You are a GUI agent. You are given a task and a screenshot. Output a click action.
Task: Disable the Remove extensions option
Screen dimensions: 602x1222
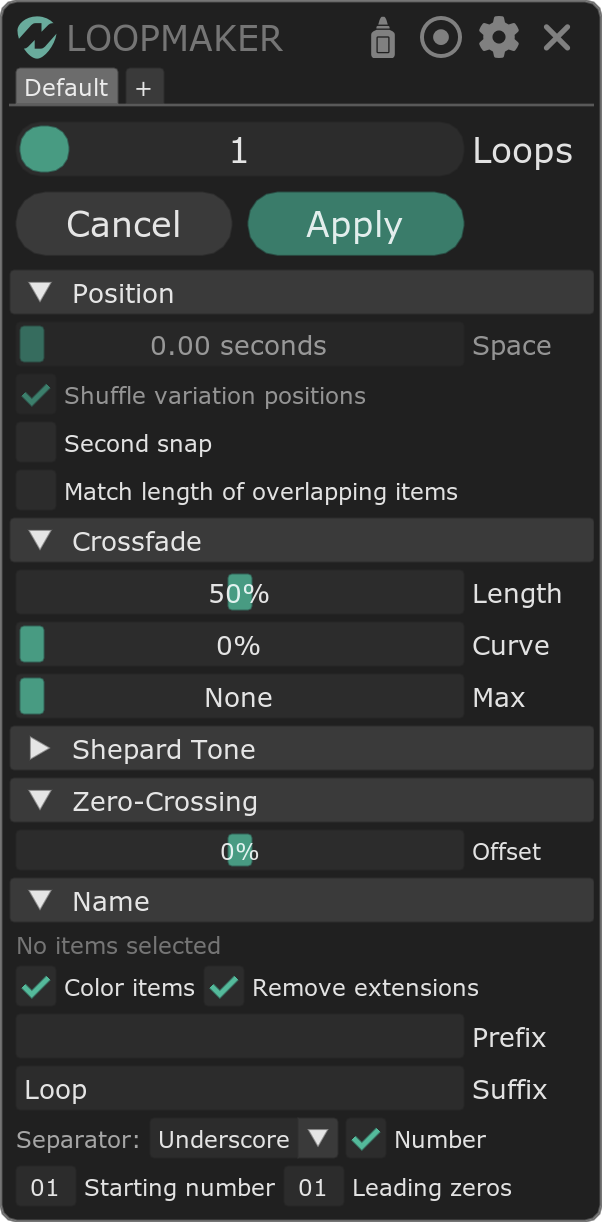[x=224, y=987]
